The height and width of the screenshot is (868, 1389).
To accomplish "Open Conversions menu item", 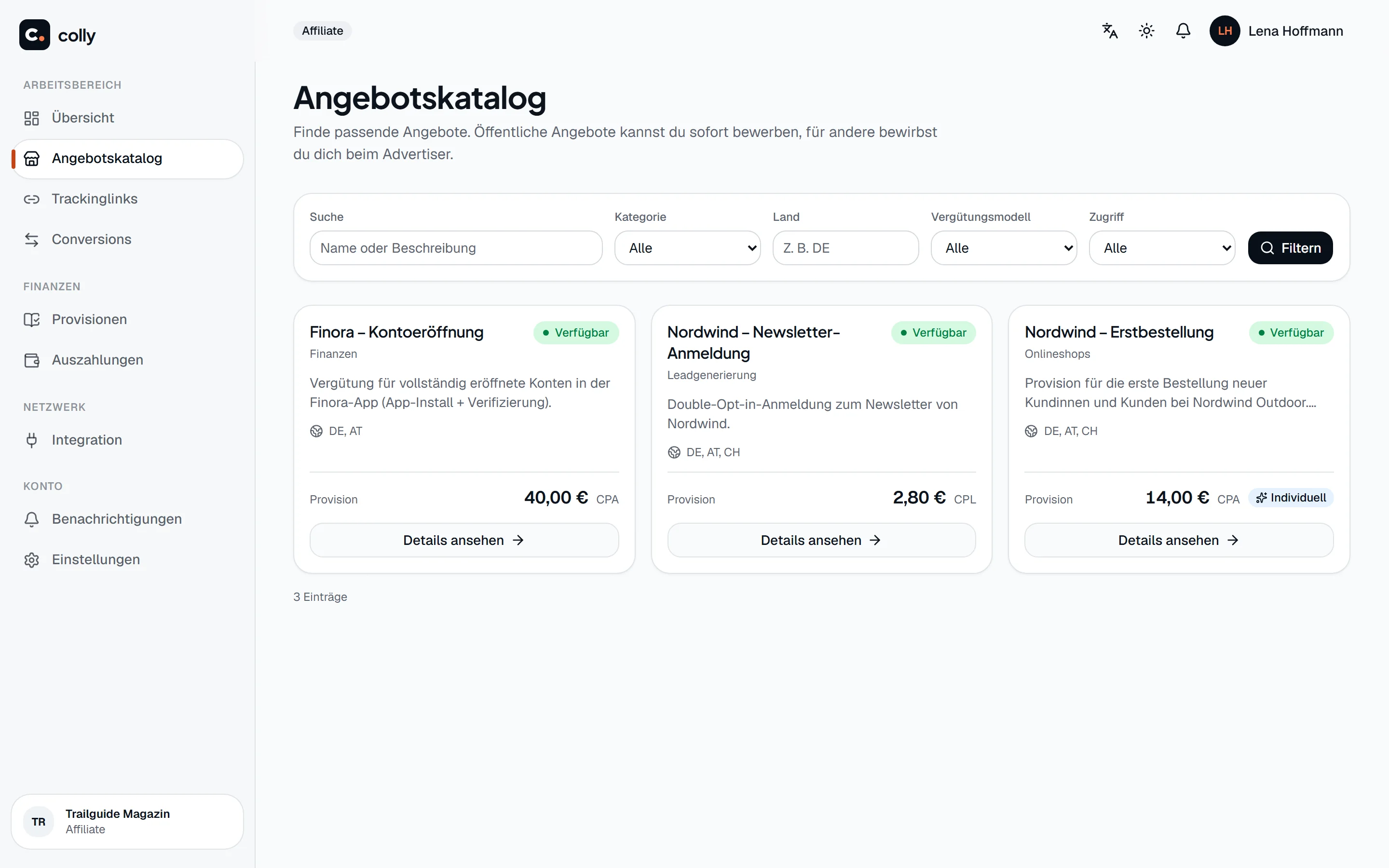I will coord(127,239).
